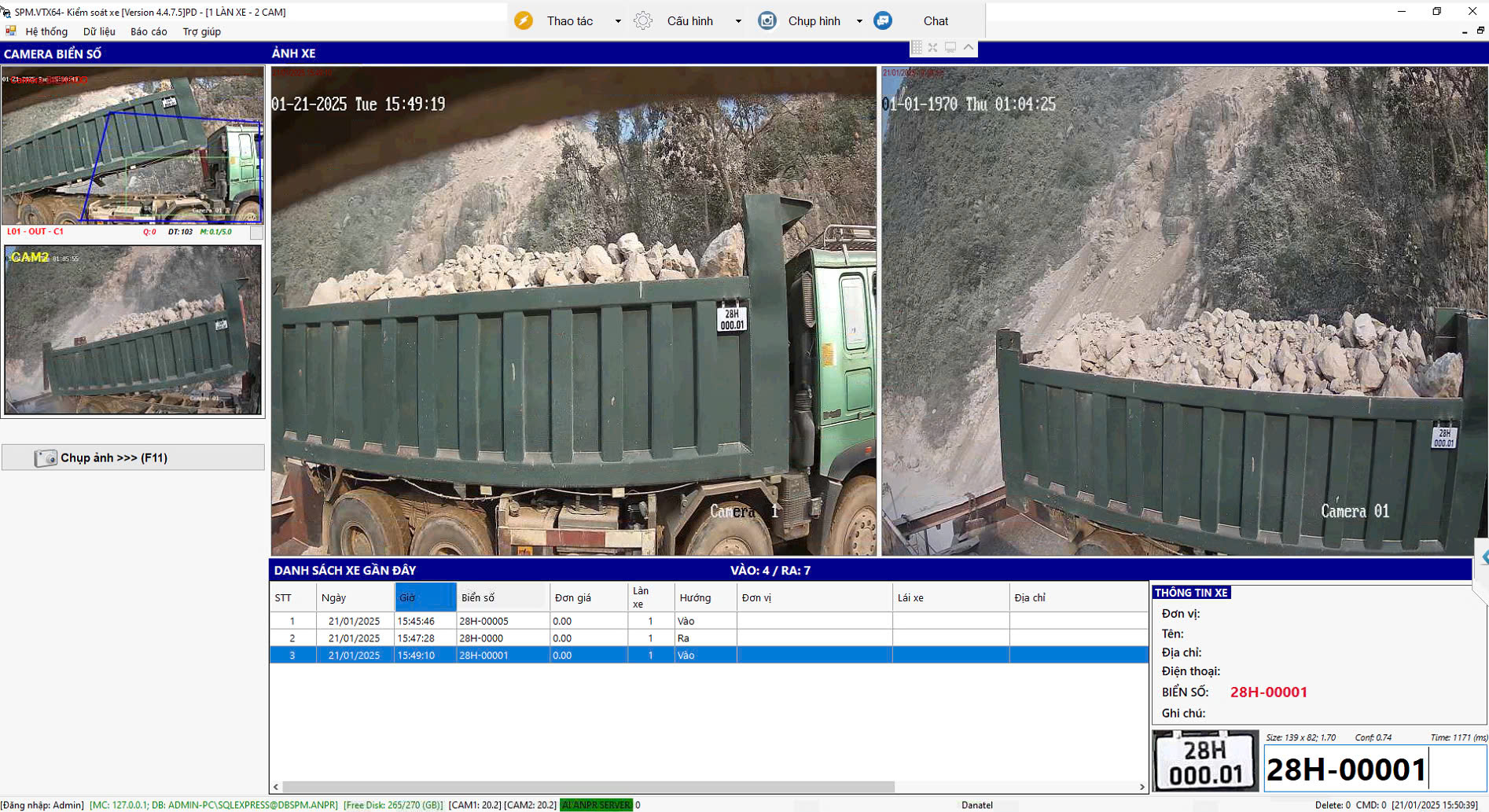Click the Thao tác toolbar label
The height and width of the screenshot is (812, 1489).
coord(570,21)
